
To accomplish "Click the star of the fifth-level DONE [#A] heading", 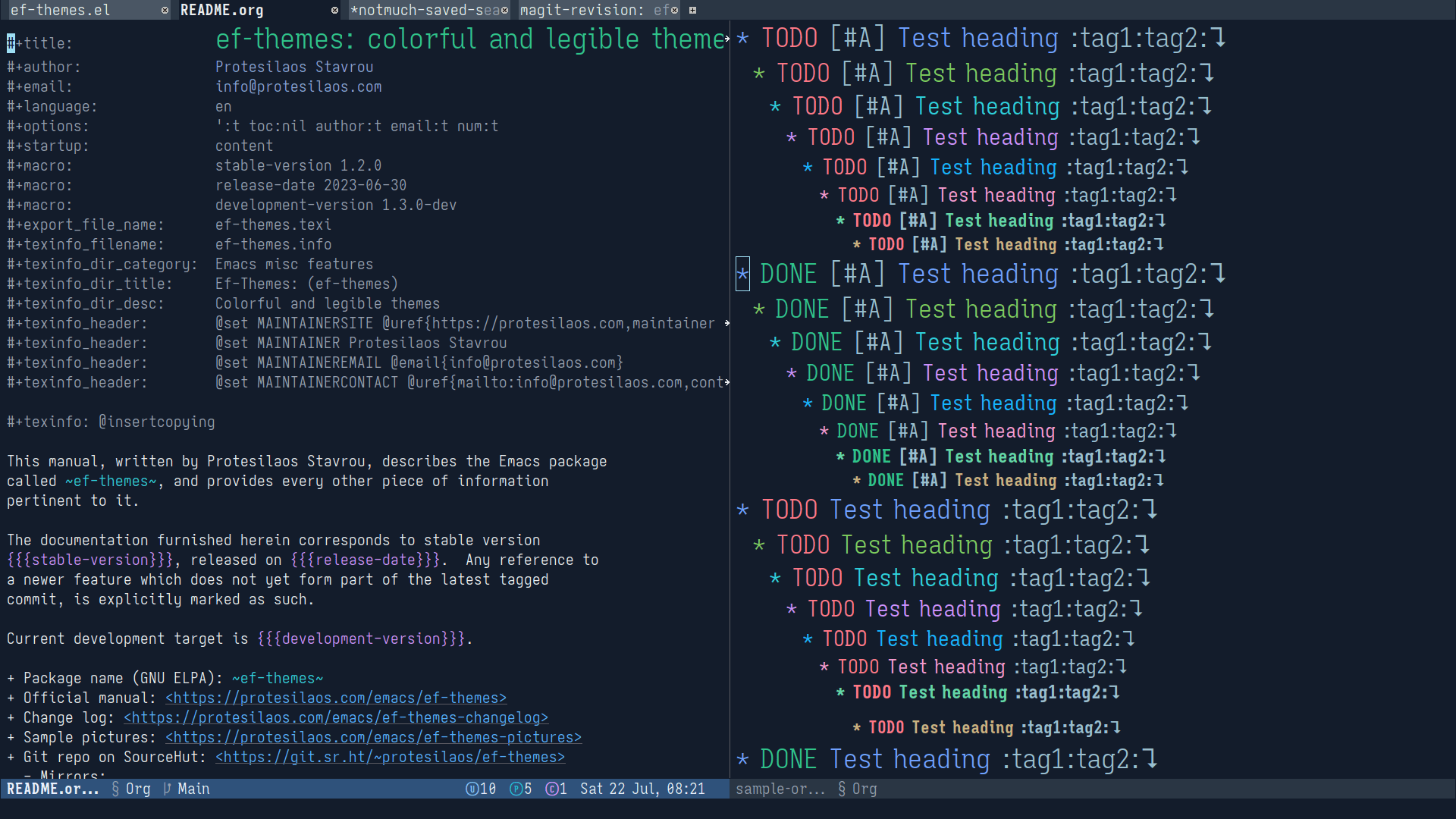I will click(808, 403).
